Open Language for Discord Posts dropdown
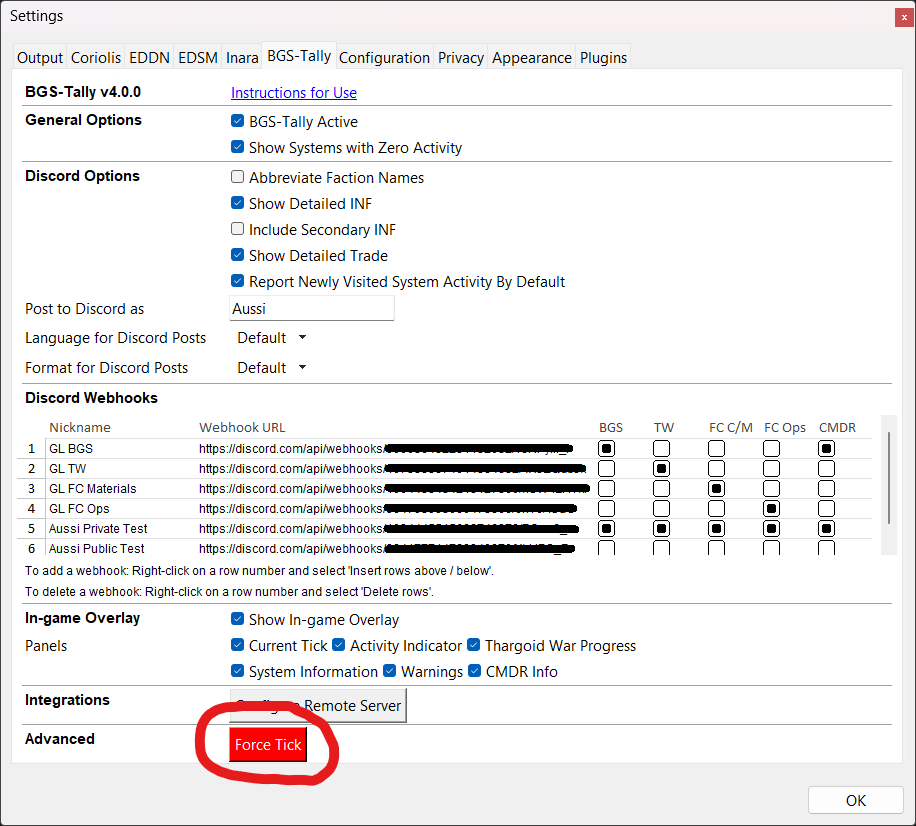This screenshot has height=826, width=916. coord(272,338)
